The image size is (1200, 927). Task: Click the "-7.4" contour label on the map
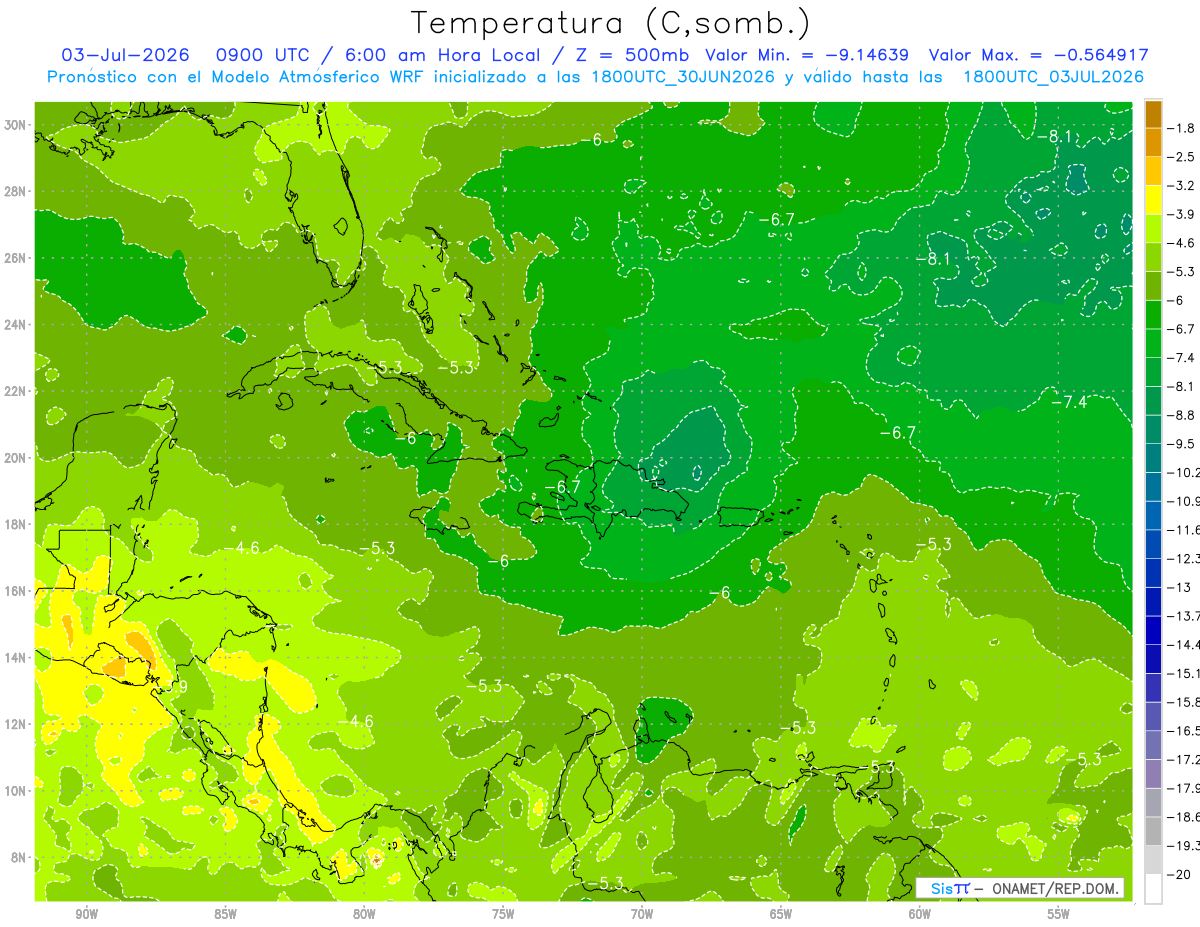pyautogui.click(x=1069, y=401)
